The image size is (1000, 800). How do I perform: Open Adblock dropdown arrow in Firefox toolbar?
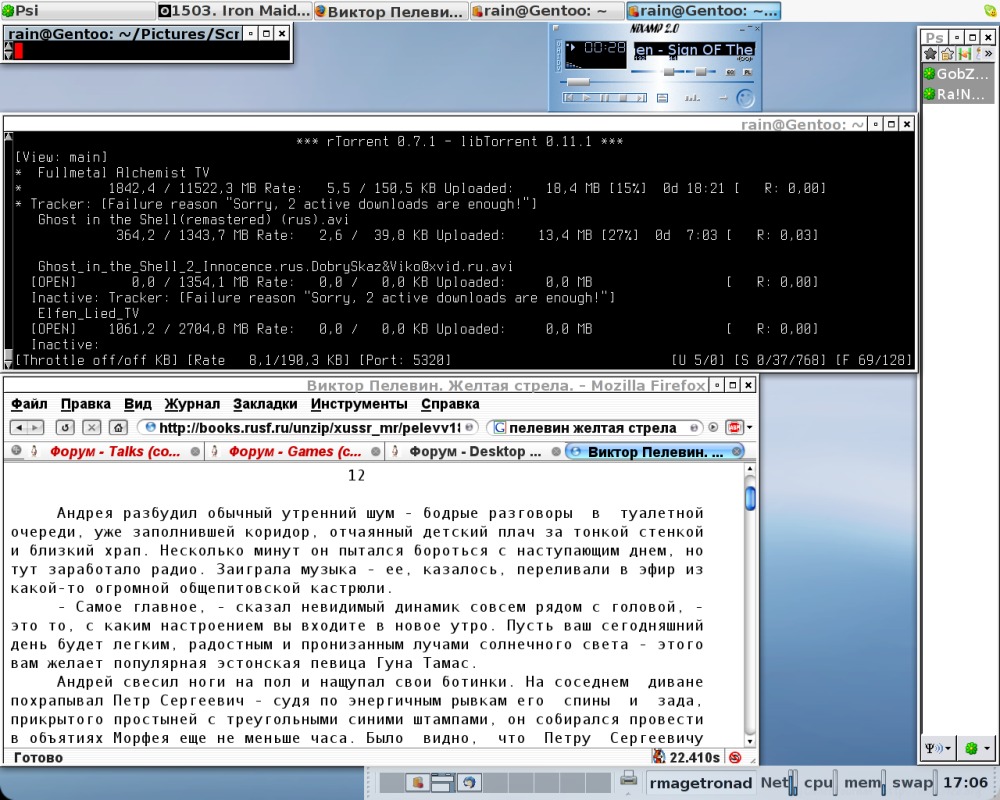coord(749,427)
